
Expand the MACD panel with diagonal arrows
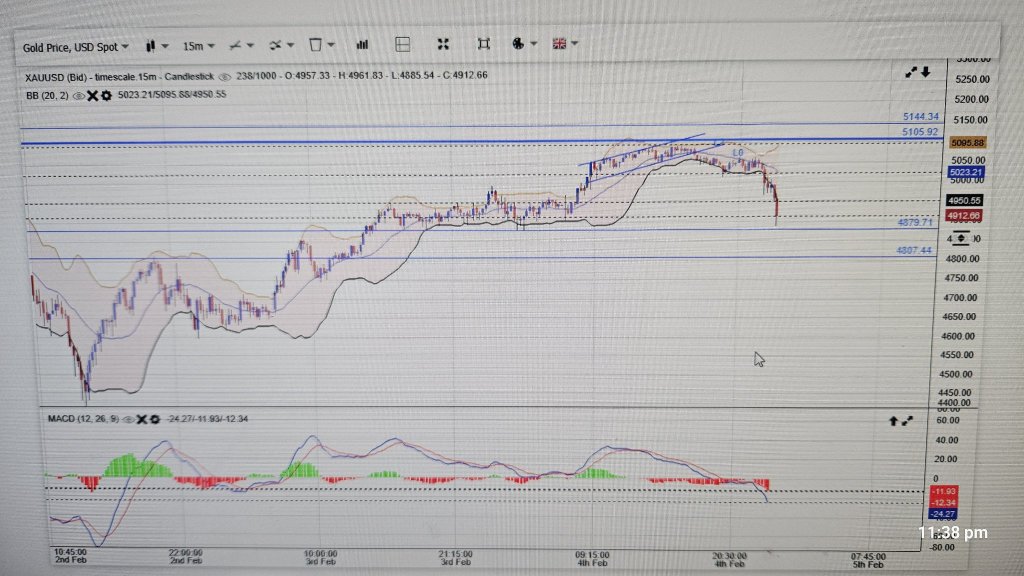pyautogui.click(x=907, y=421)
